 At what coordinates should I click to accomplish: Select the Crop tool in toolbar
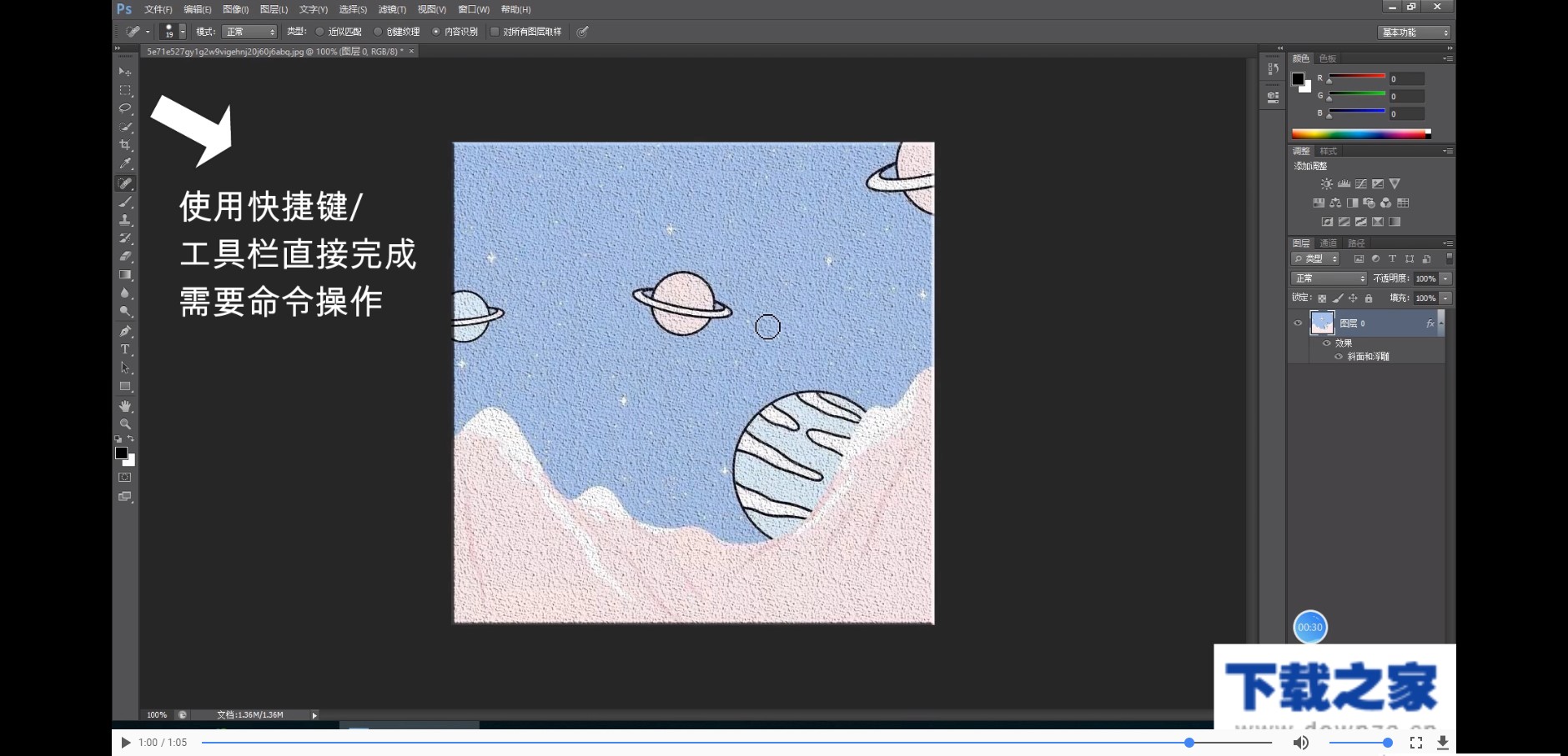point(125,145)
